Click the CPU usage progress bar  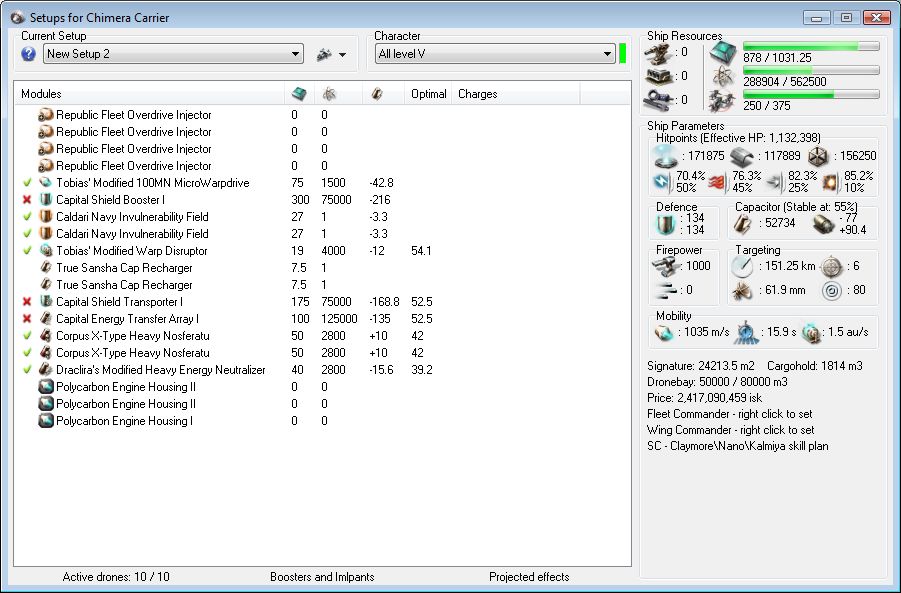(x=811, y=46)
